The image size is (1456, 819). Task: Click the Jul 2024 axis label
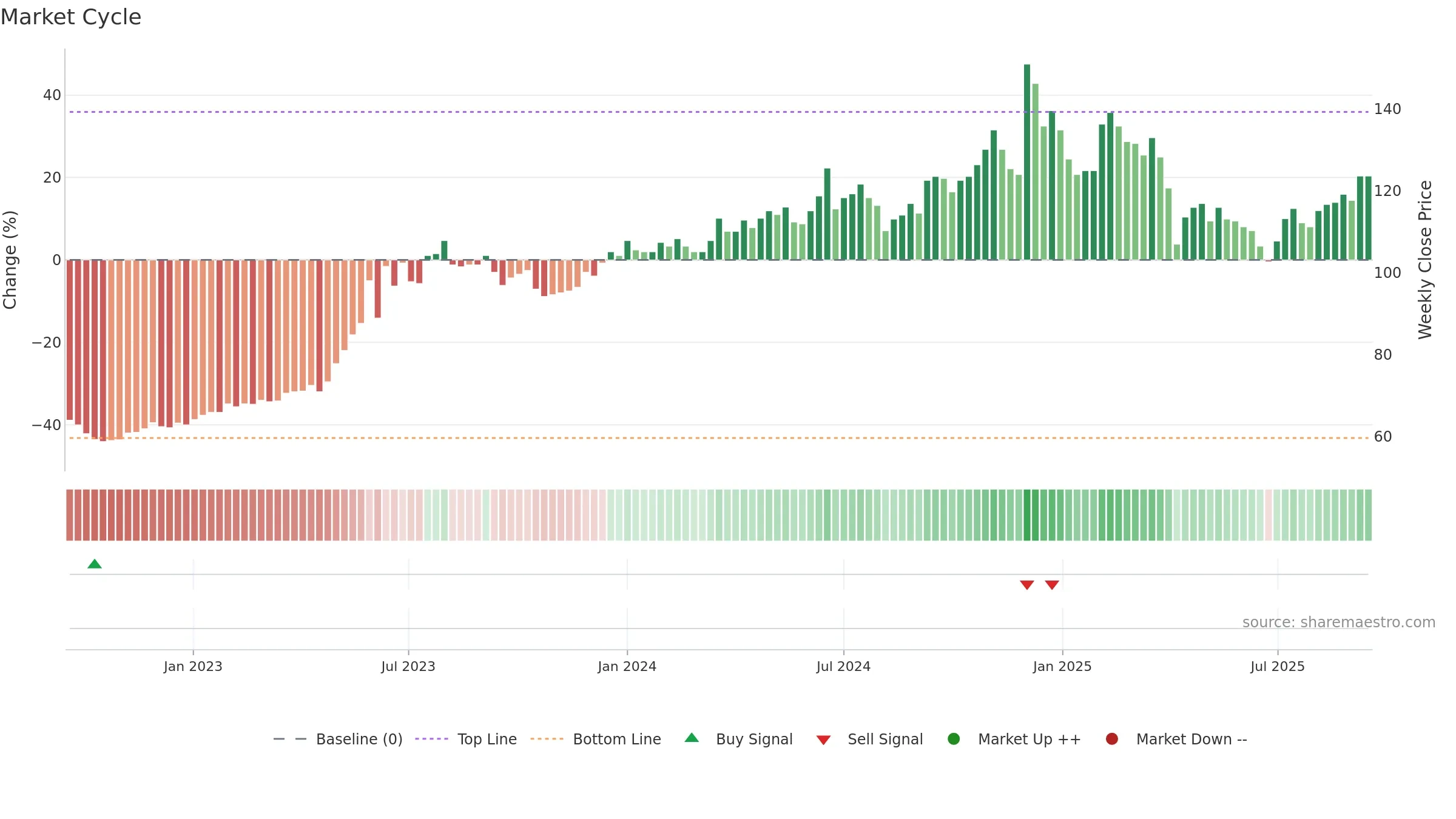tap(843, 666)
